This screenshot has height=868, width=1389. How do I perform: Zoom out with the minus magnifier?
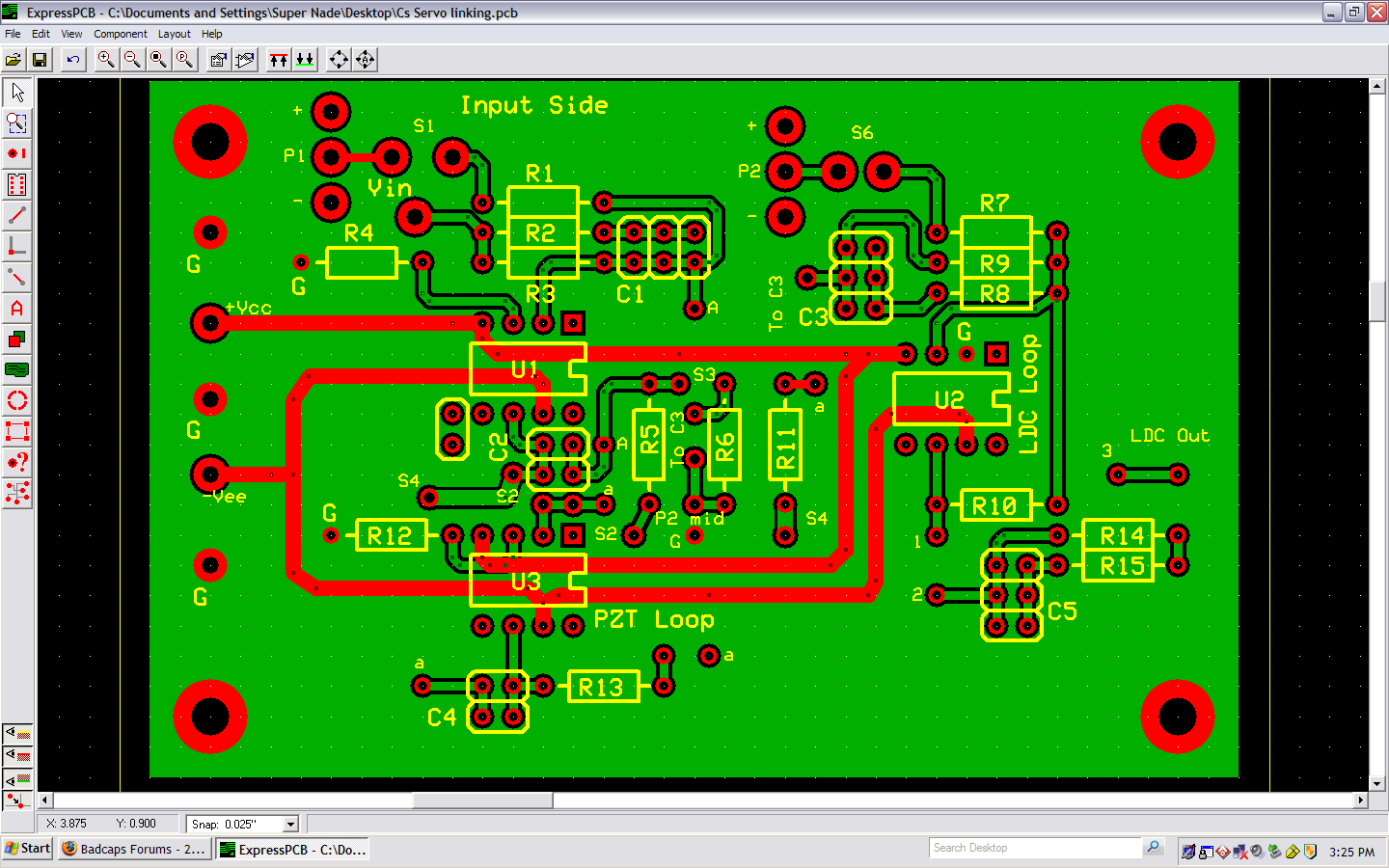(x=132, y=60)
